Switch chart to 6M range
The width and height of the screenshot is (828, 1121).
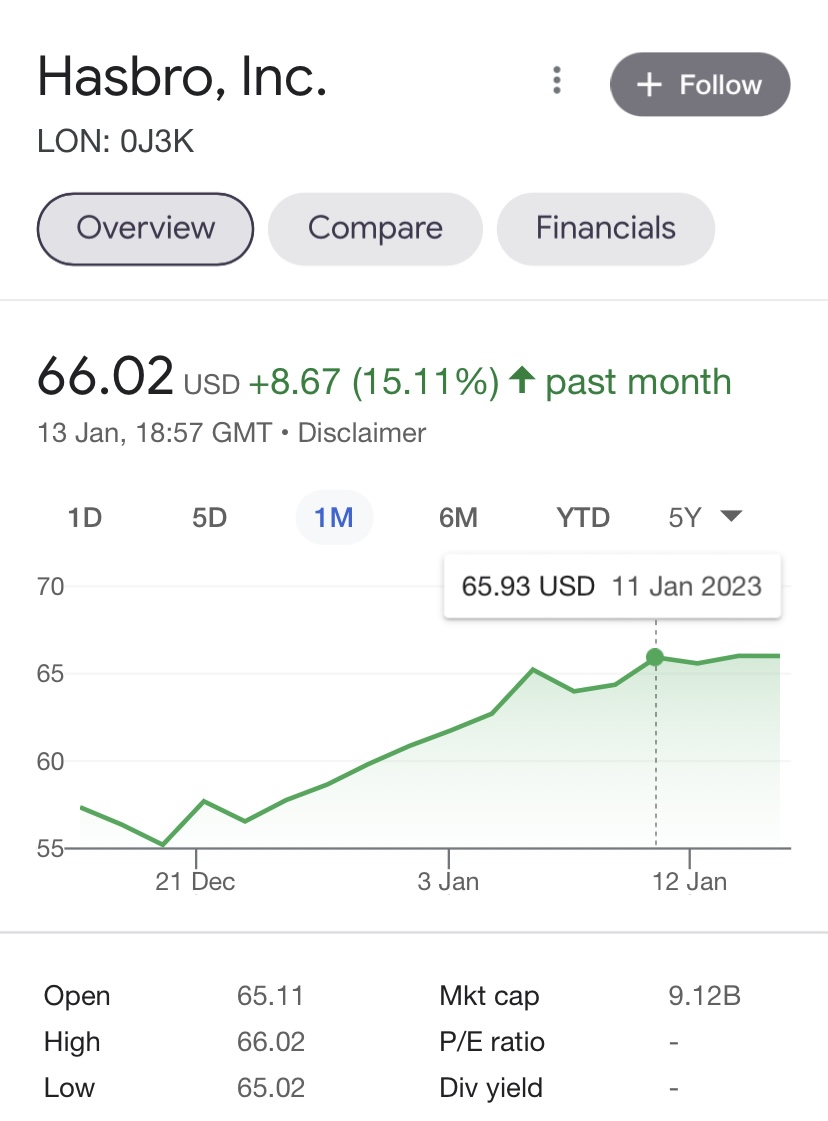[458, 518]
